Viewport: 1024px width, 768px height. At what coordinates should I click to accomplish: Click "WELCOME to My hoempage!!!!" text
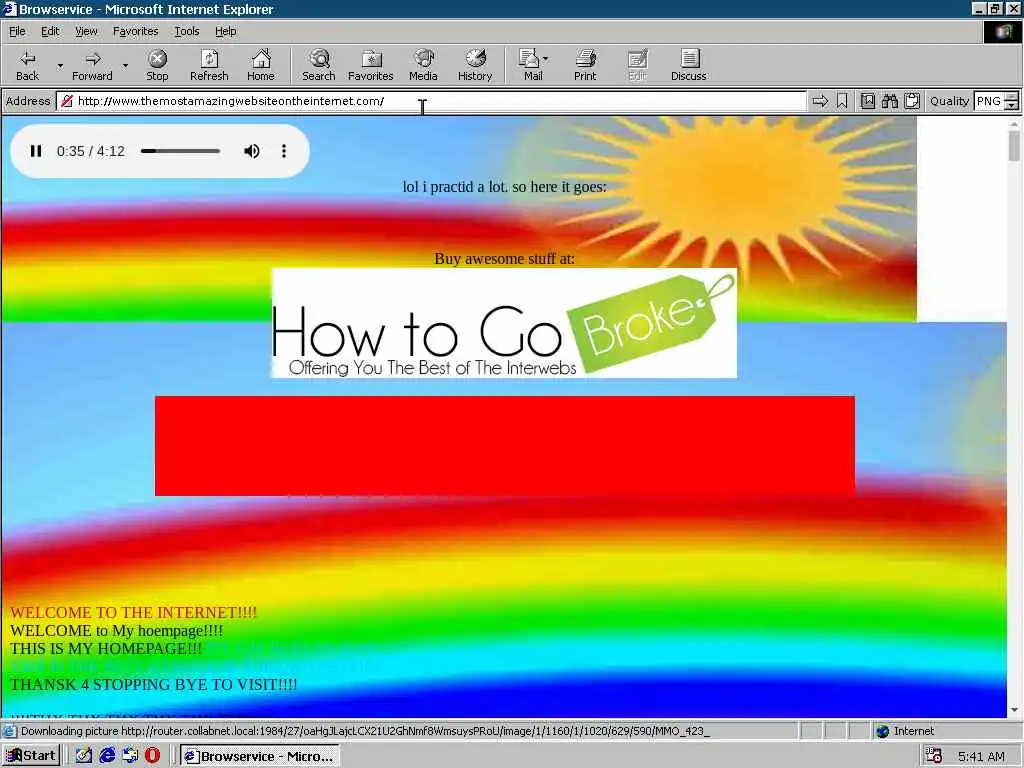click(x=116, y=631)
